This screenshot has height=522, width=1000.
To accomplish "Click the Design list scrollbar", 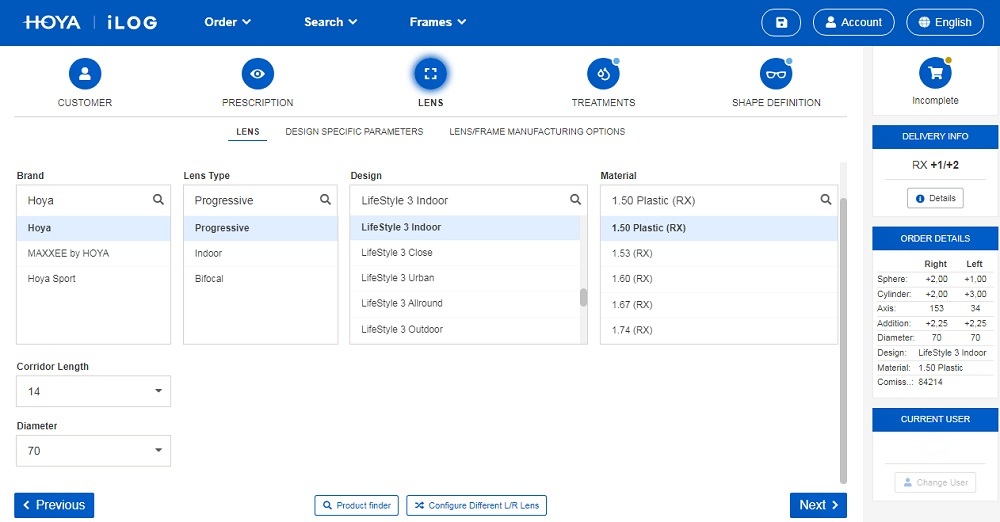I will point(584,297).
